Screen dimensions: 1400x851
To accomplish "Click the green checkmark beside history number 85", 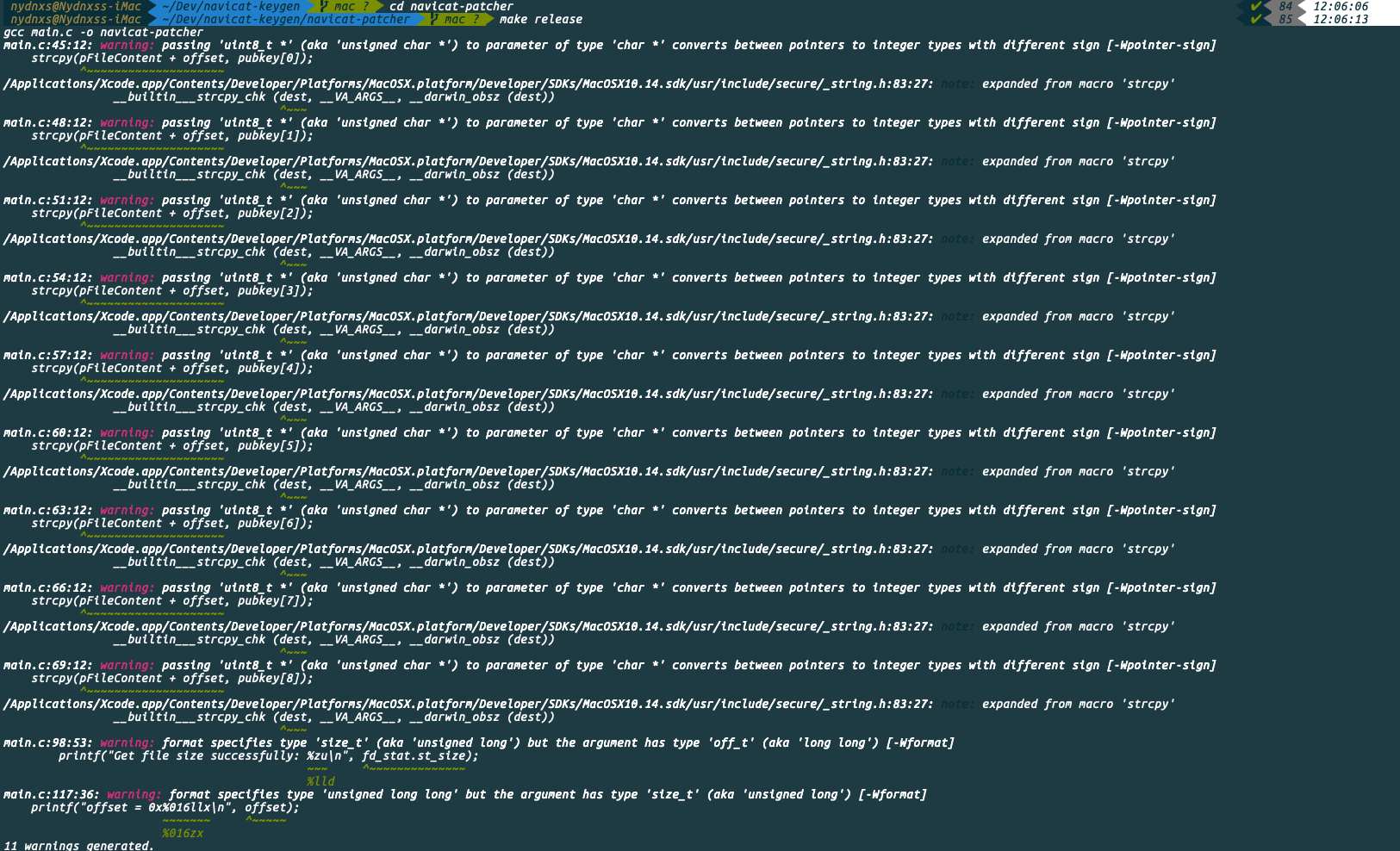I will click(x=1255, y=19).
